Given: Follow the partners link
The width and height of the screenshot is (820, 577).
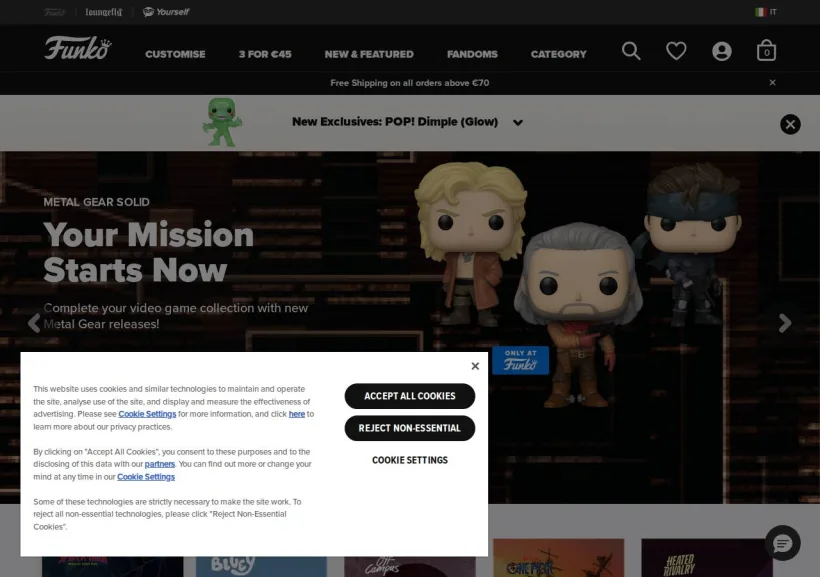Looking at the screenshot, I should [x=160, y=464].
